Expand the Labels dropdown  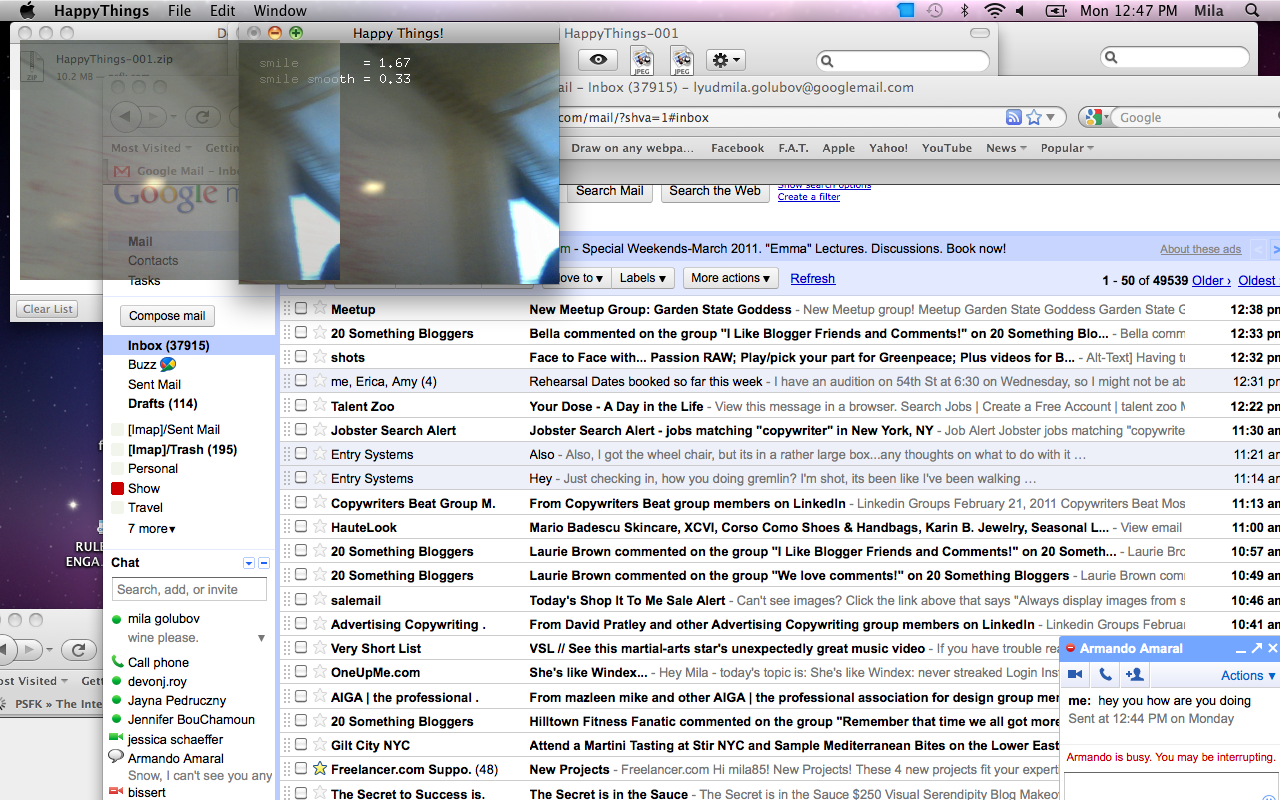click(643, 278)
